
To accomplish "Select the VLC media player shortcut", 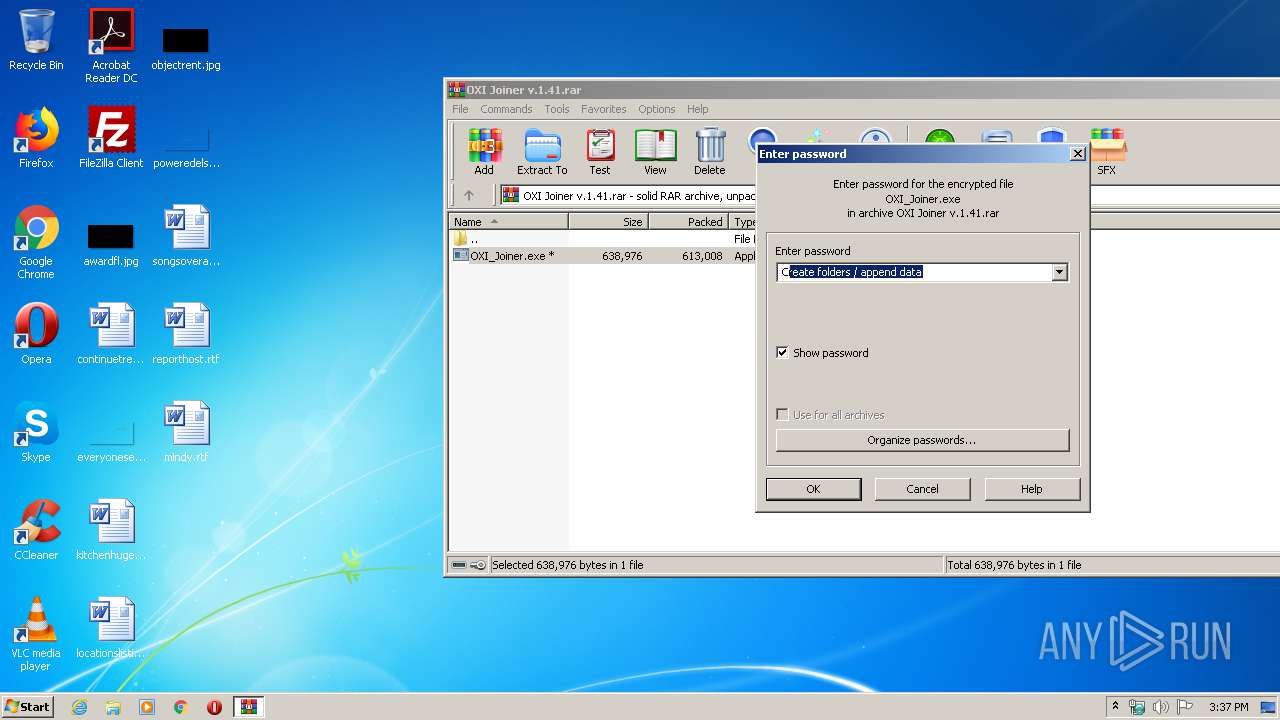I will 36,634.
